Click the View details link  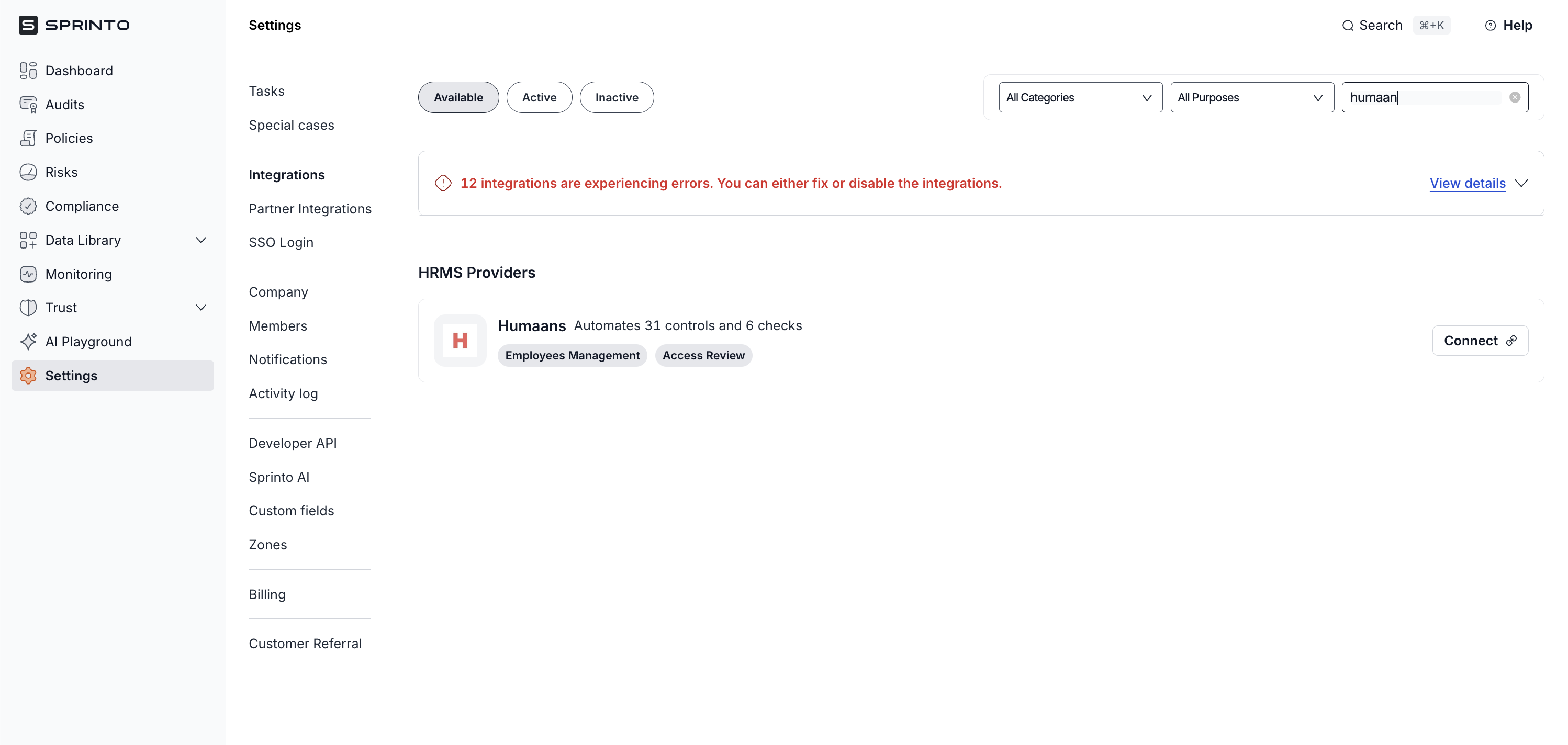point(1467,183)
